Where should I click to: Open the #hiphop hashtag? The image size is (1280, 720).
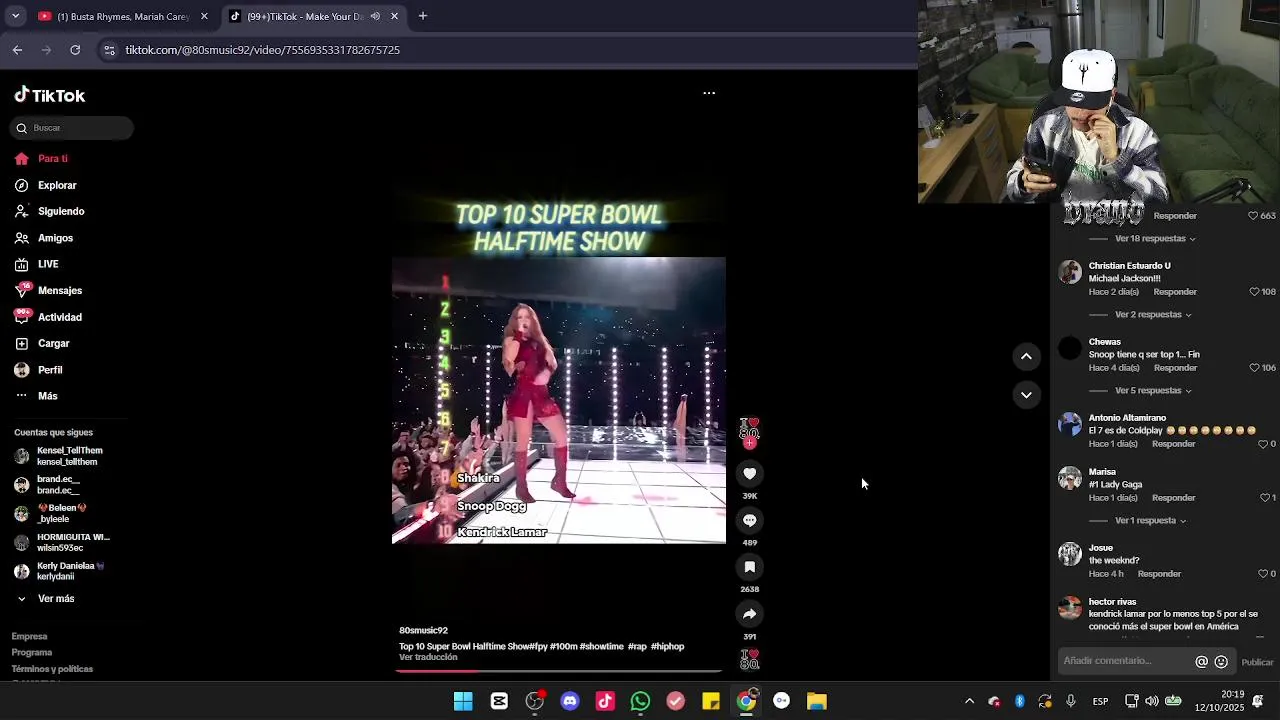pyautogui.click(x=667, y=647)
